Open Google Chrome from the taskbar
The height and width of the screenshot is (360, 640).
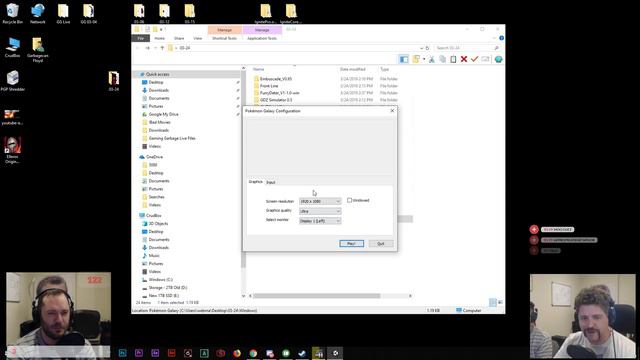(x=253, y=353)
